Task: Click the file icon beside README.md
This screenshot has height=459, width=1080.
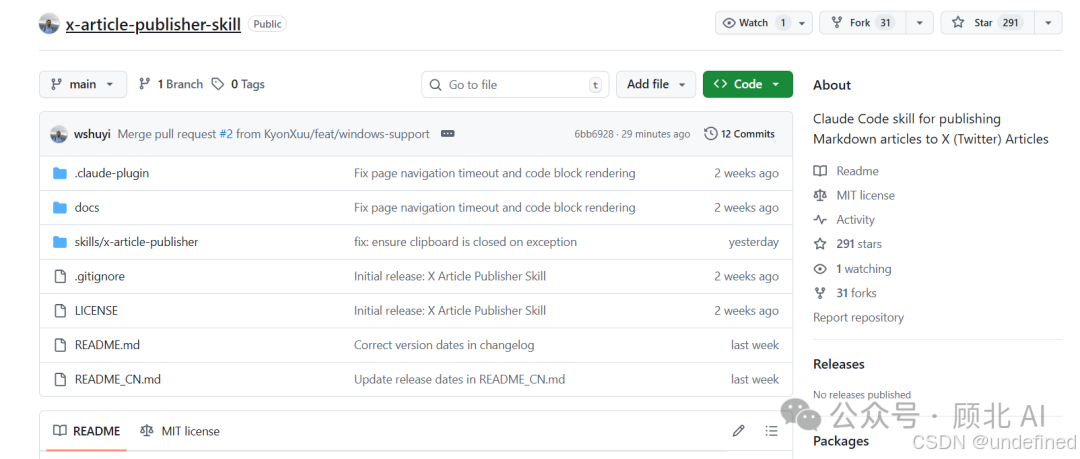Action: pyautogui.click(x=60, y=345)
